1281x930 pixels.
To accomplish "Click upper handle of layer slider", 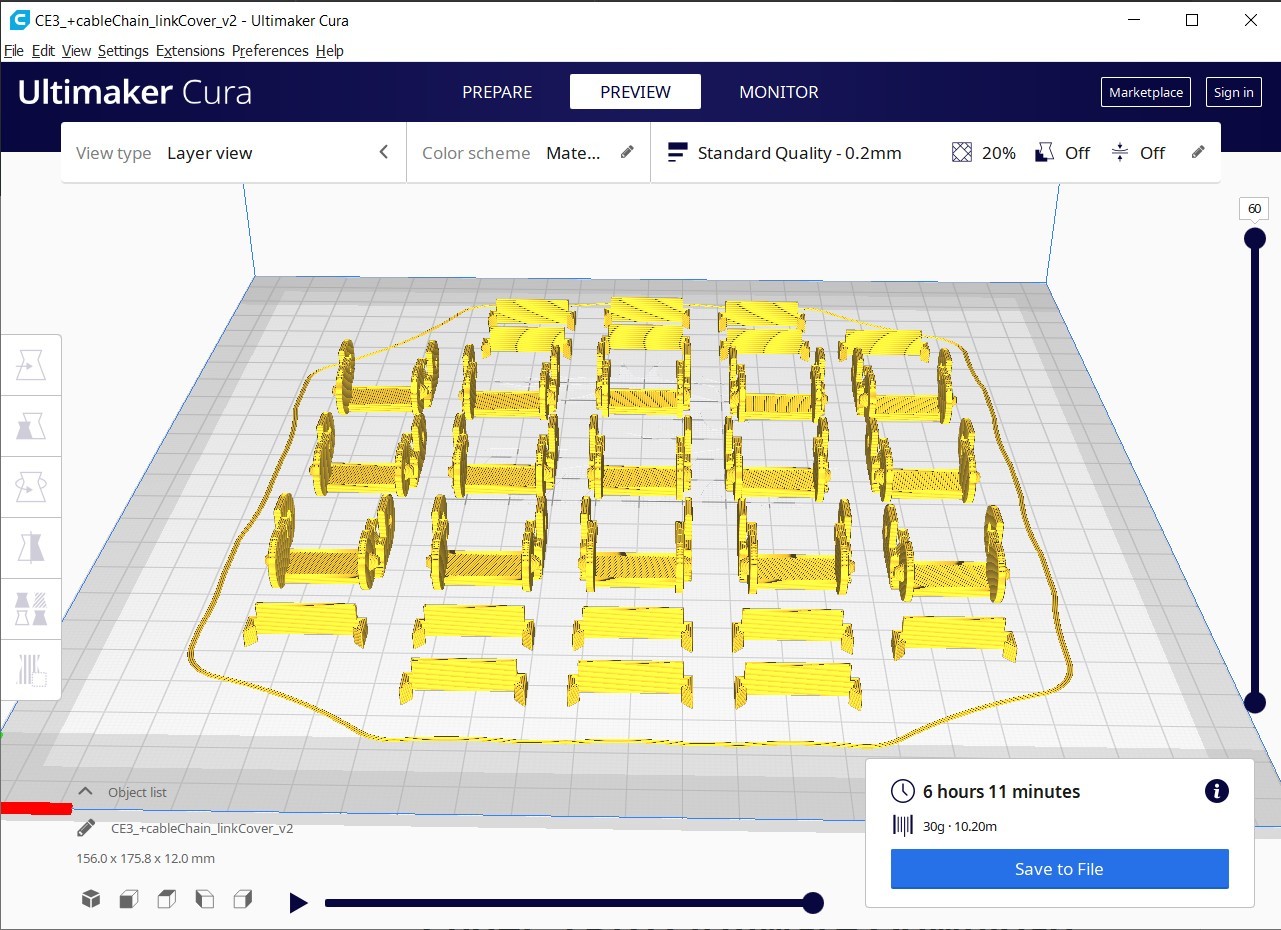I will point(1254,238).
